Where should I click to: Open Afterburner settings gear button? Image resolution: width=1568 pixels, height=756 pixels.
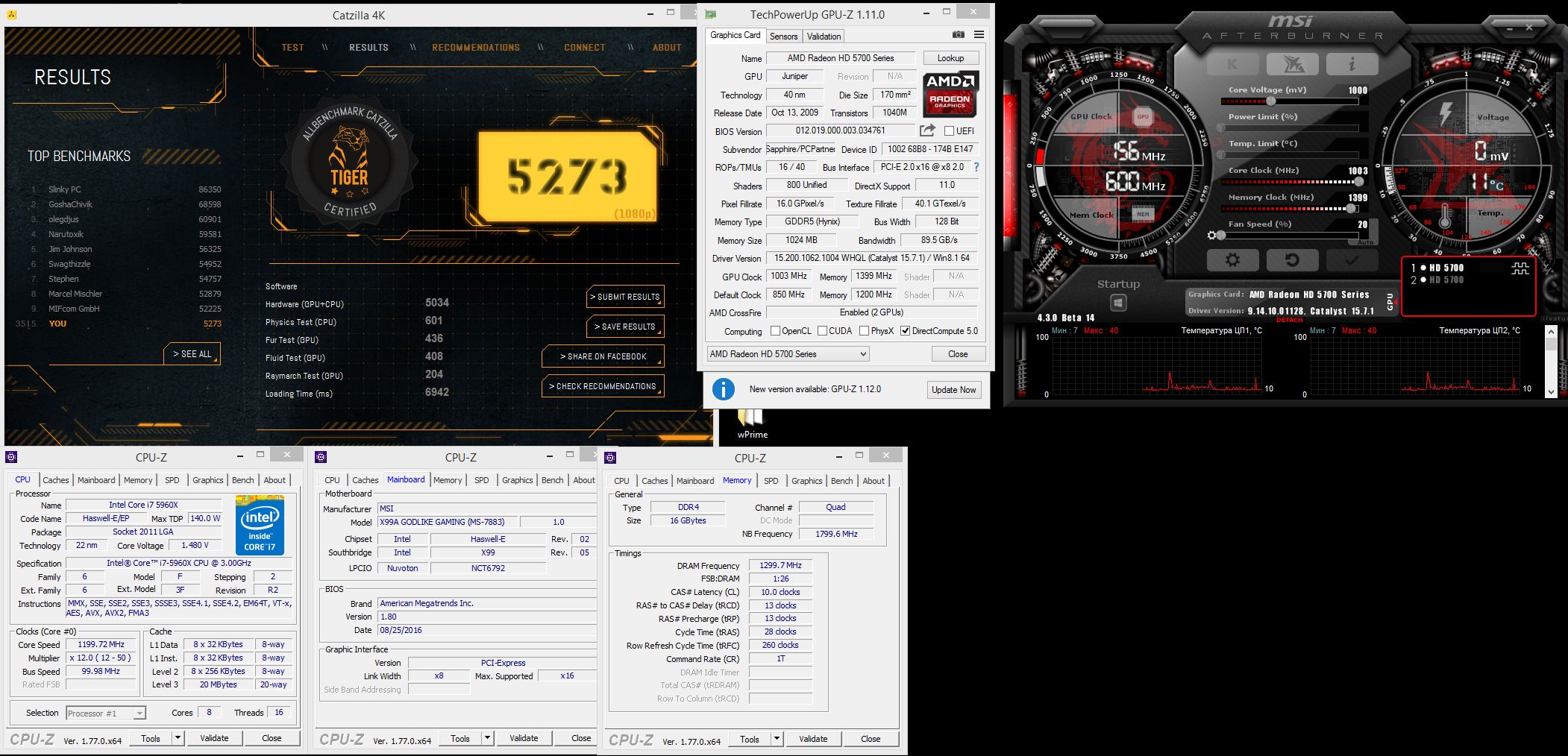click(1232, 259)
